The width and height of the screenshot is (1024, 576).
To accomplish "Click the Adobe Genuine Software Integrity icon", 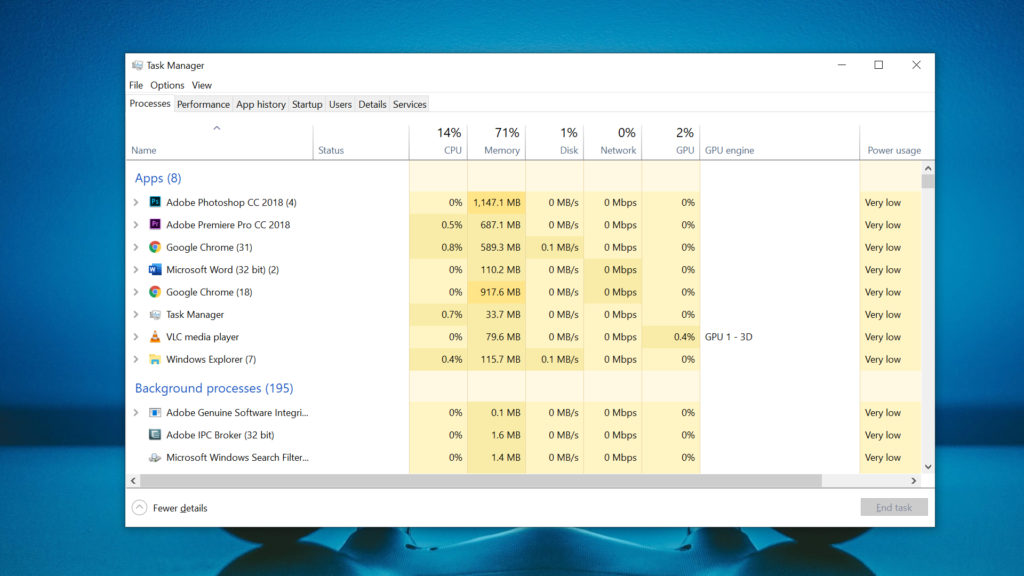I will click(x=155, y=412).
